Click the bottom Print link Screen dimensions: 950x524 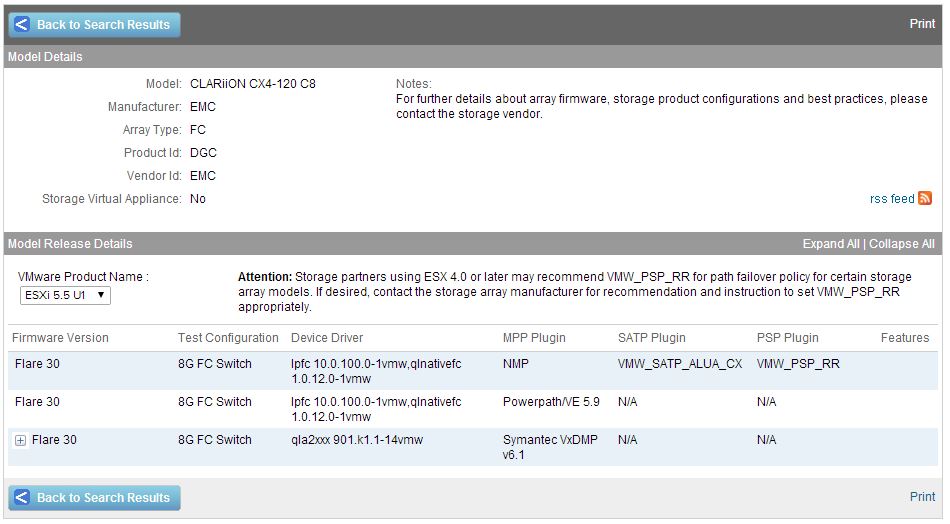click(922, 497)
